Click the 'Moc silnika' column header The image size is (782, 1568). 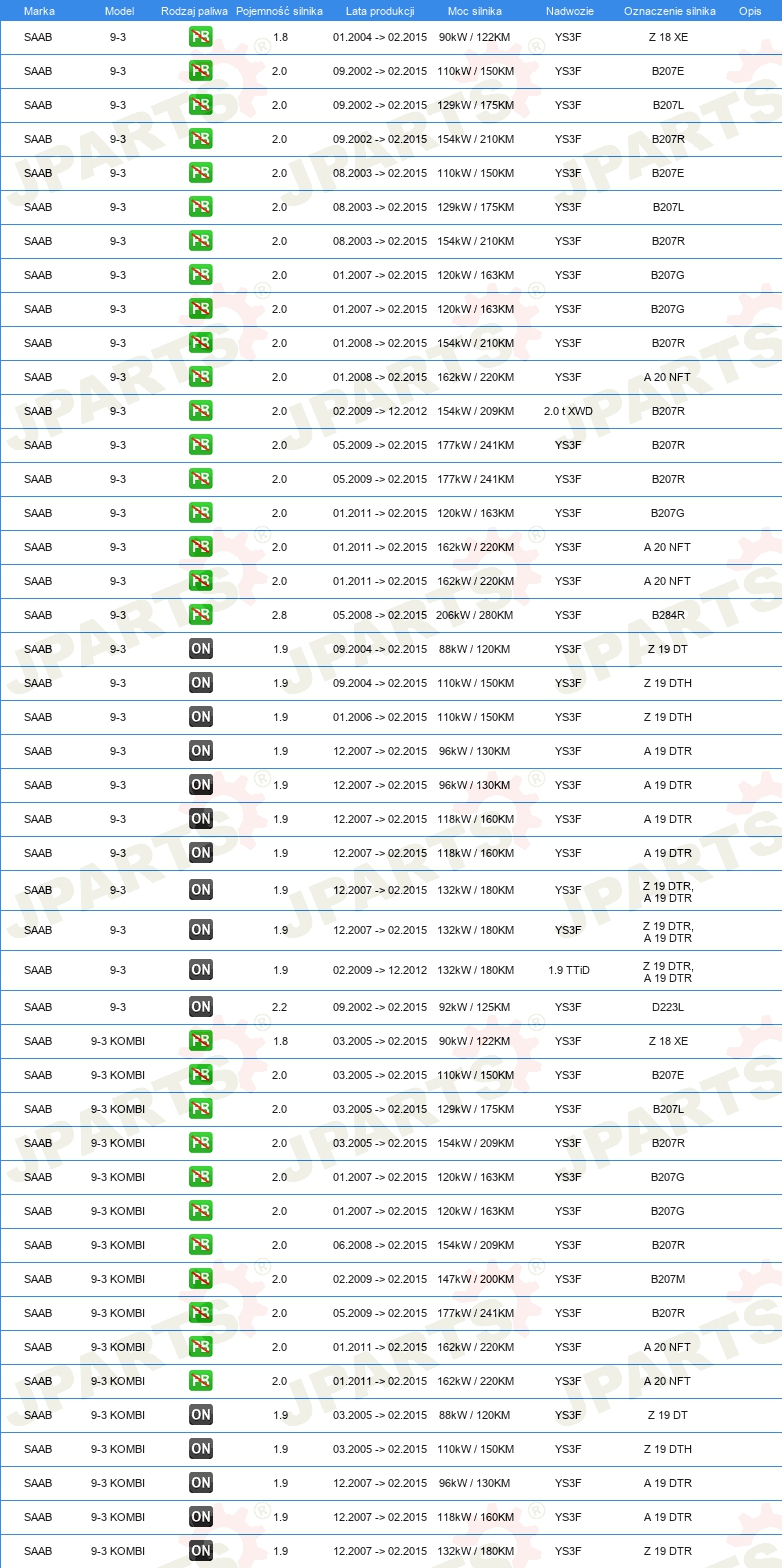tap(475, 11)
